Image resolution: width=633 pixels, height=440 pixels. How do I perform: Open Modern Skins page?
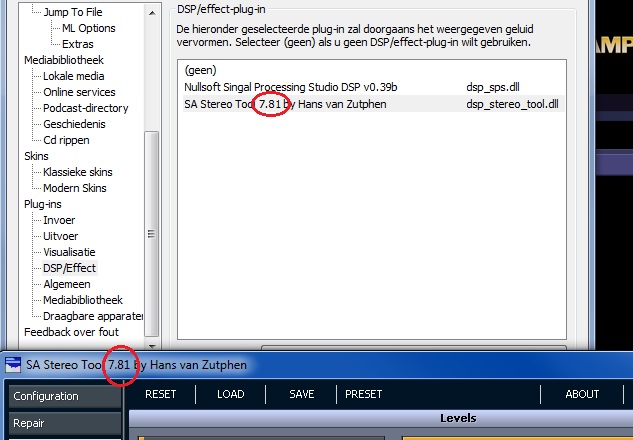coord(75,188)
